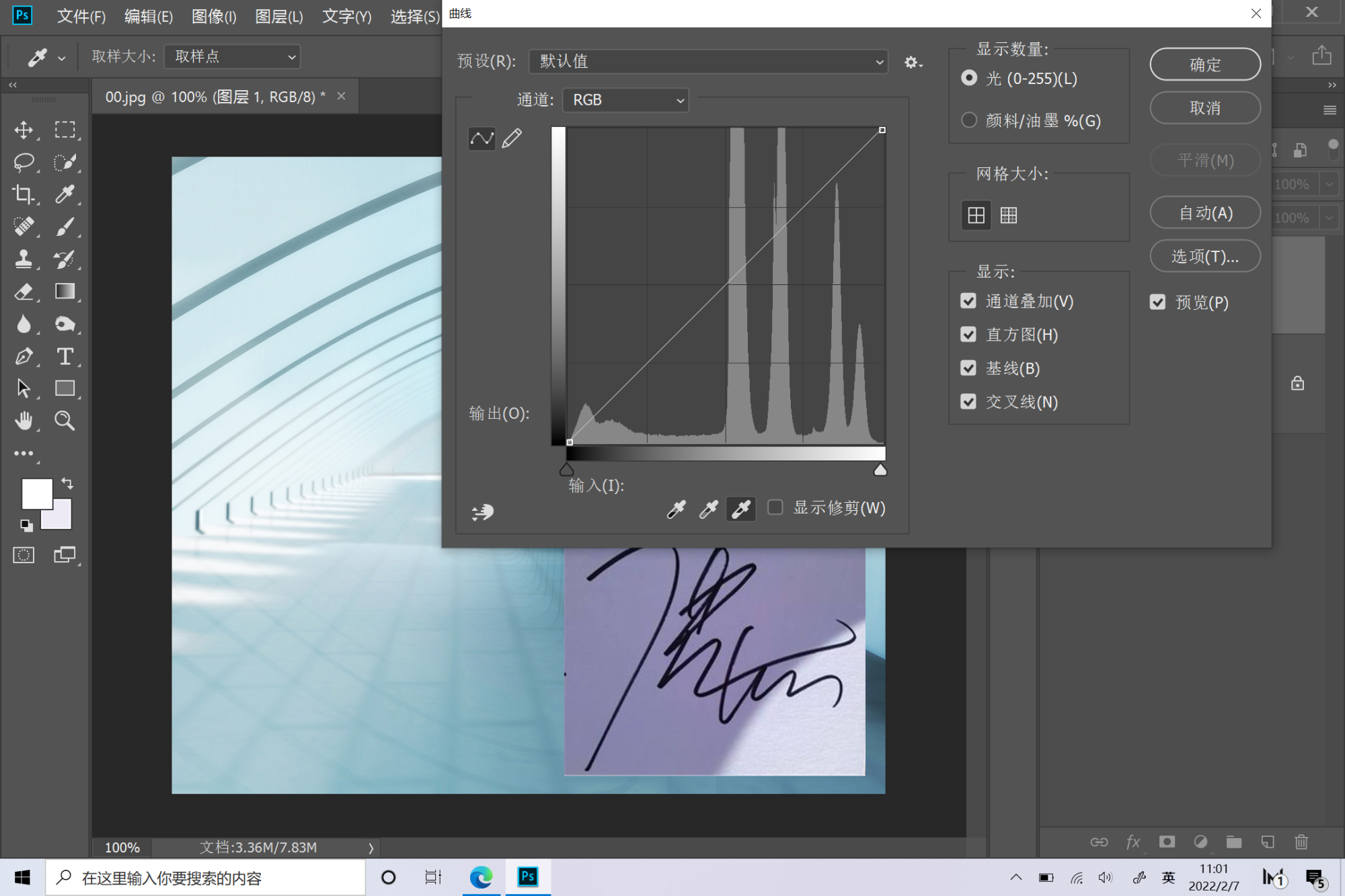Open the 编辑(E) menu
The image size is (1345, 896).
click(x=149, y=17)
